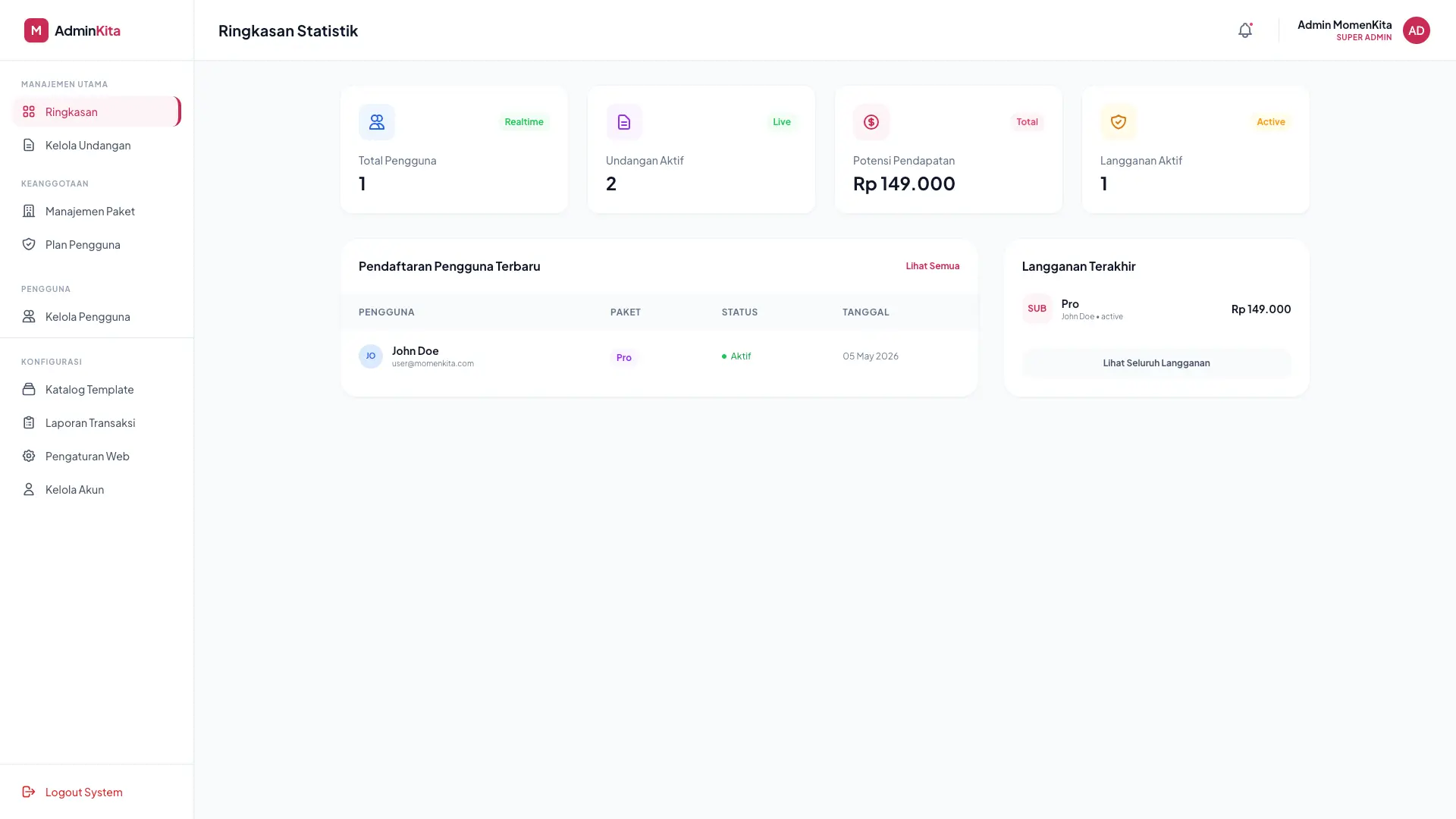Click the John Doe name in table
The height and width of the screenshot is (819, 1456).
click(416, 350)
